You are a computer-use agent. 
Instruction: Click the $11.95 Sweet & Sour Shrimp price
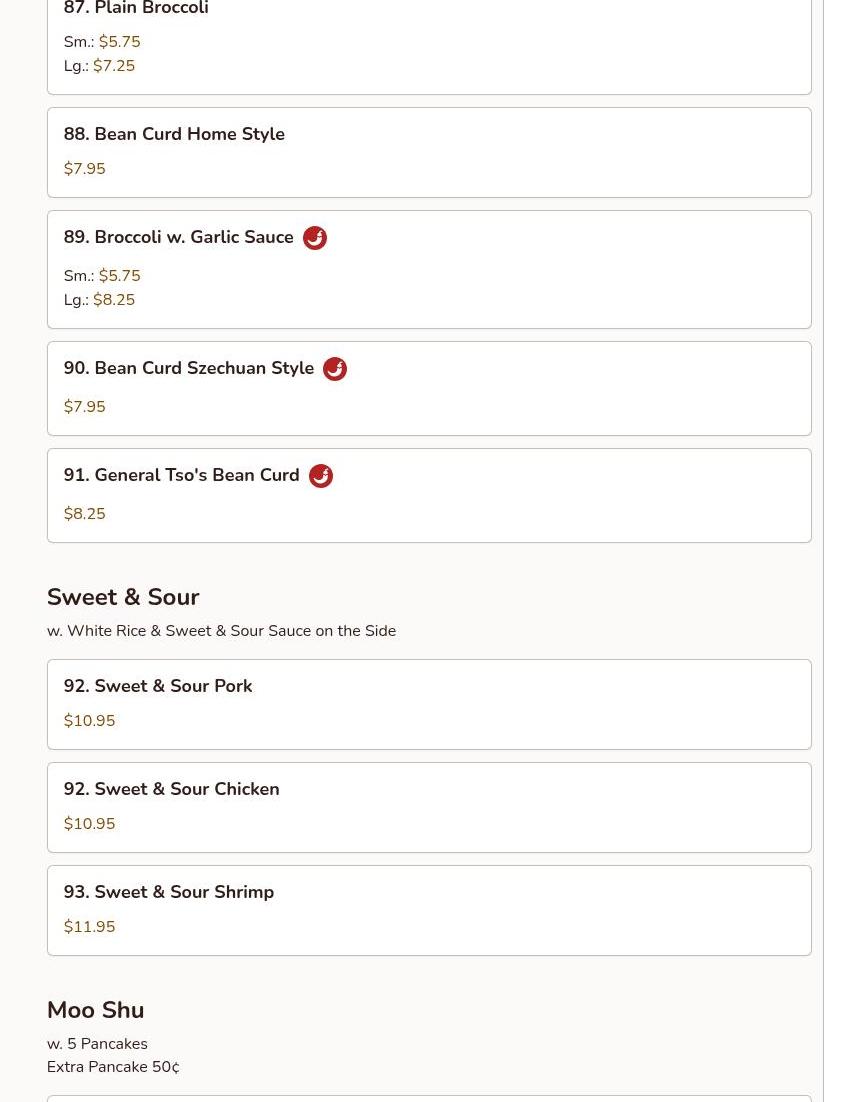tap(89, 926)
